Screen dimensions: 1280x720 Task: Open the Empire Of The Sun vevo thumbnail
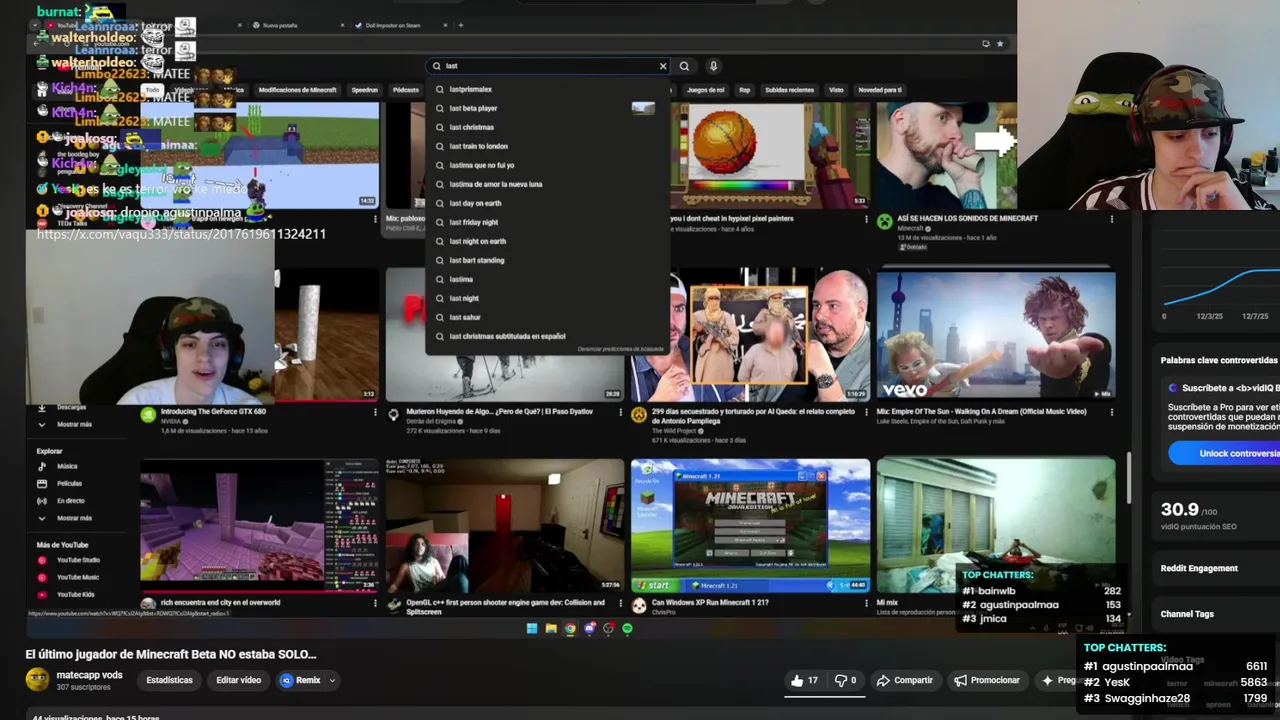point(996,335)
